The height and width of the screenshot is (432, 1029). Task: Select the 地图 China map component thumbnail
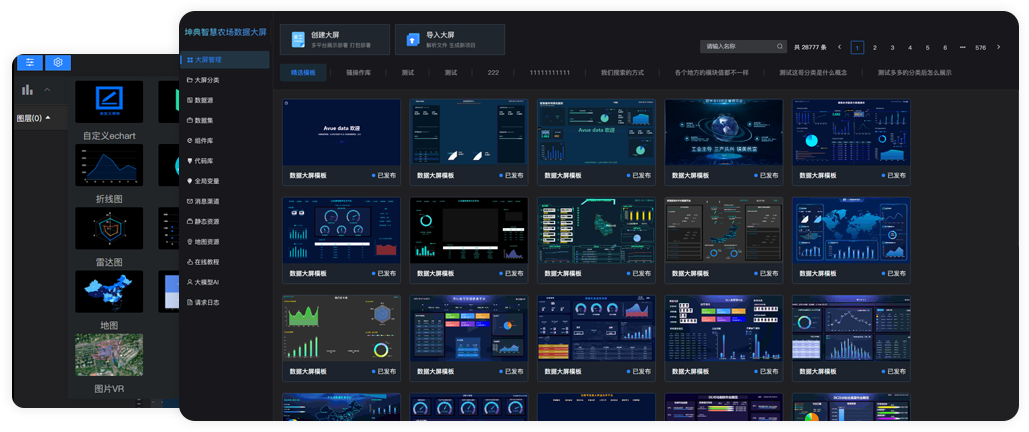pyautogui.click(x=109, y=291)
